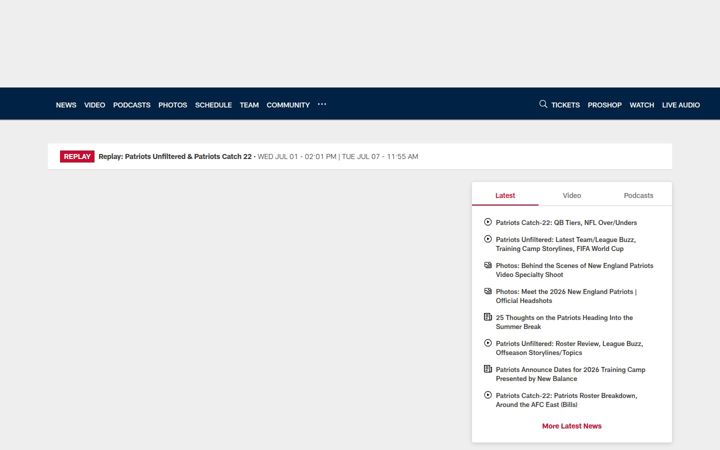Click More Latest News
The width and height of the screenshot is (720, 450).
click(x=572, y=426)
